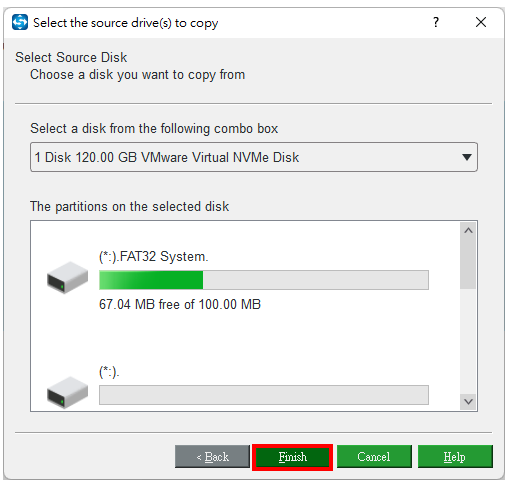Click the app icon in the title bar

20,22
